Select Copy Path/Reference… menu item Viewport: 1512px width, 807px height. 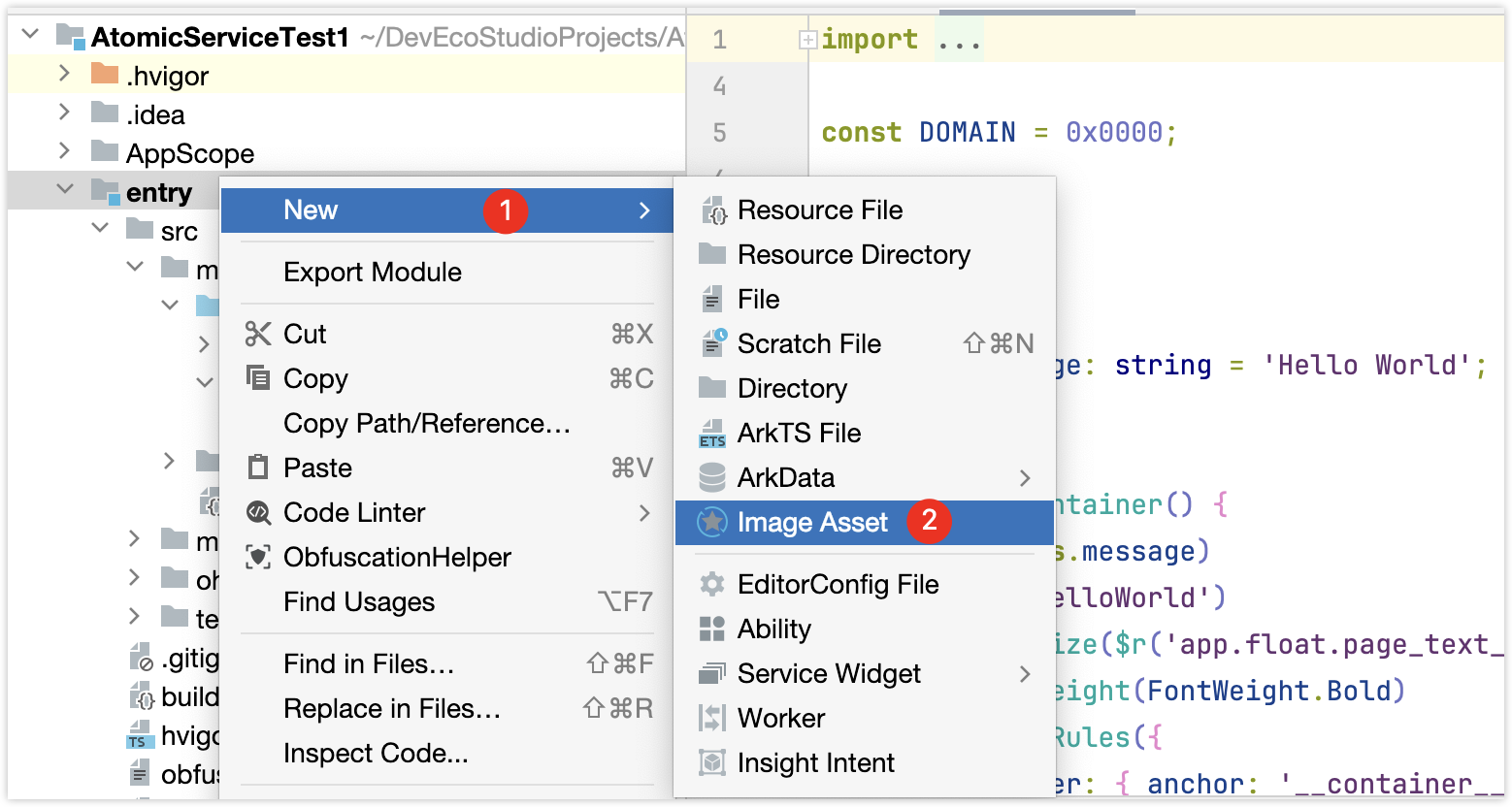(x=447, y=423)
